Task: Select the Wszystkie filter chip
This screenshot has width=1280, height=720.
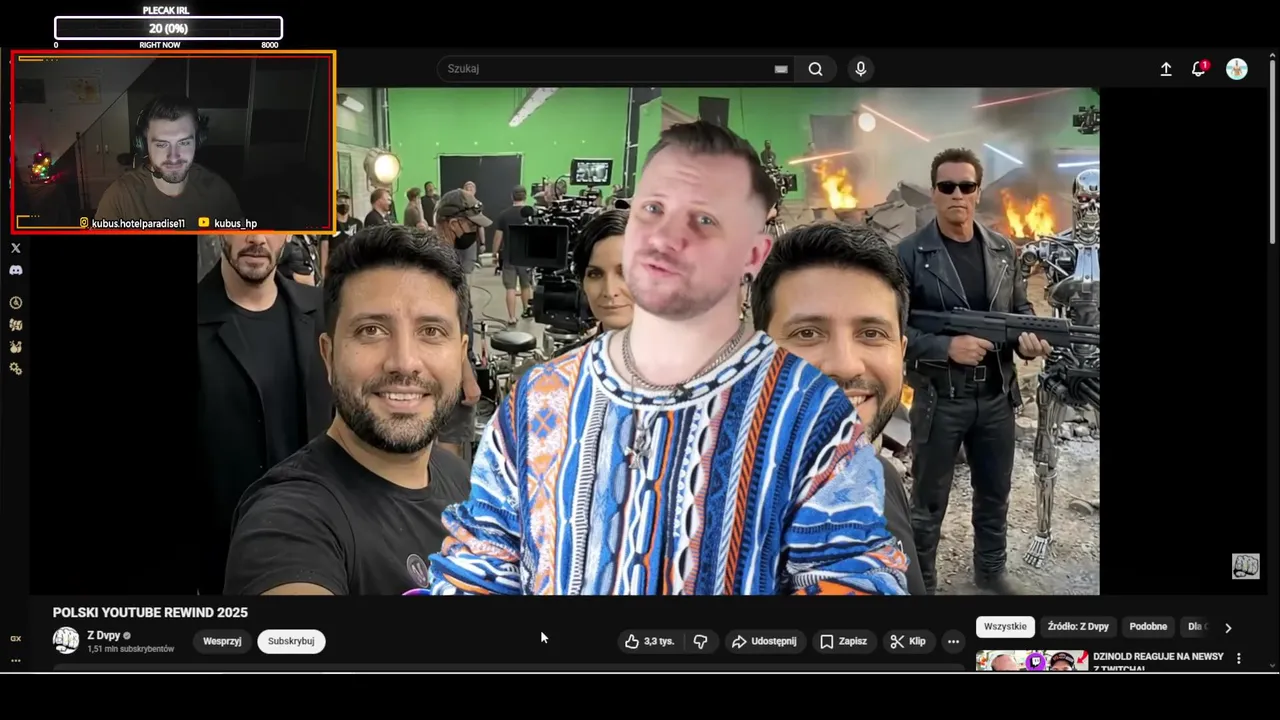Action: (x=1005, y=627)
